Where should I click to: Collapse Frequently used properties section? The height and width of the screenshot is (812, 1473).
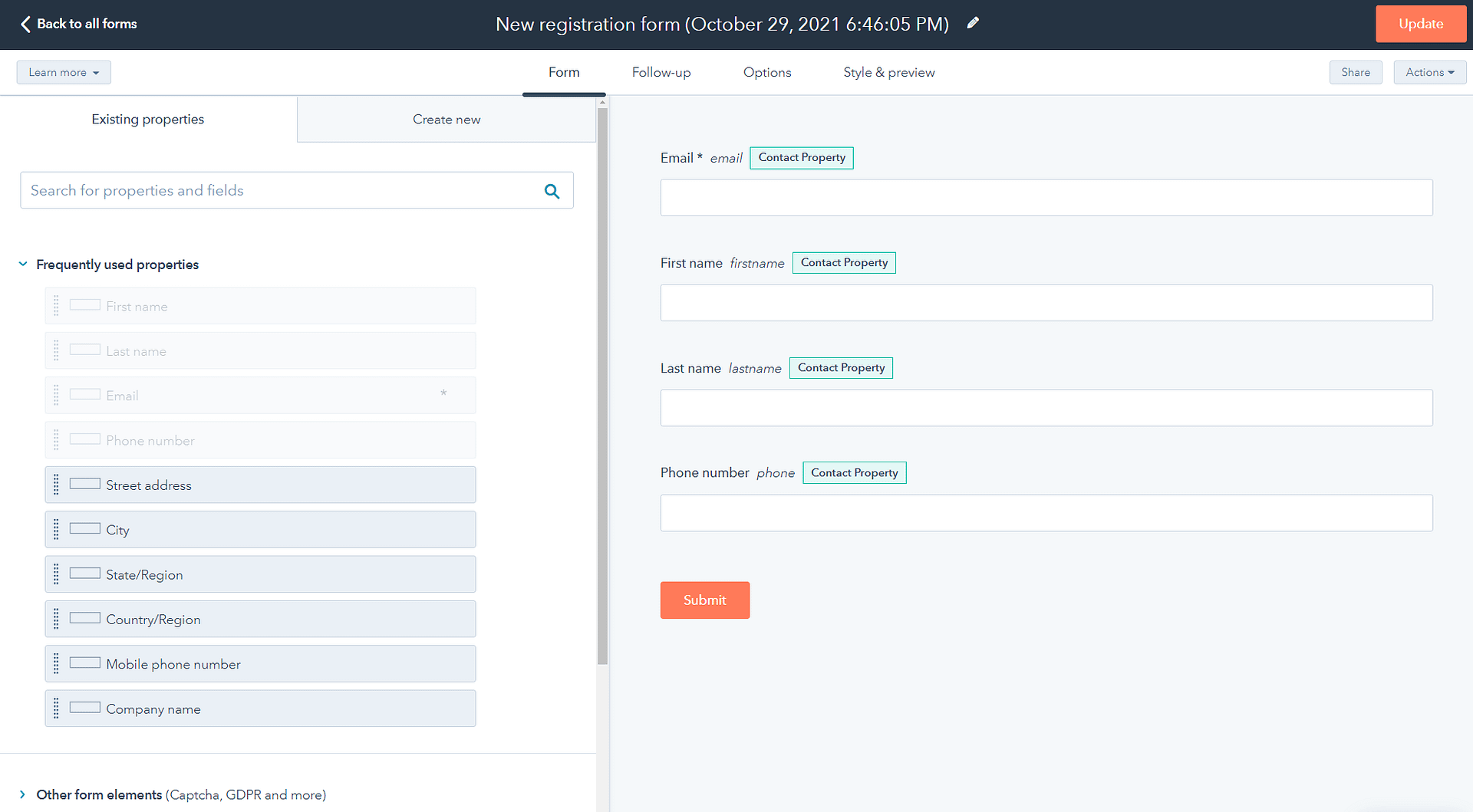(x=23, y=265)
